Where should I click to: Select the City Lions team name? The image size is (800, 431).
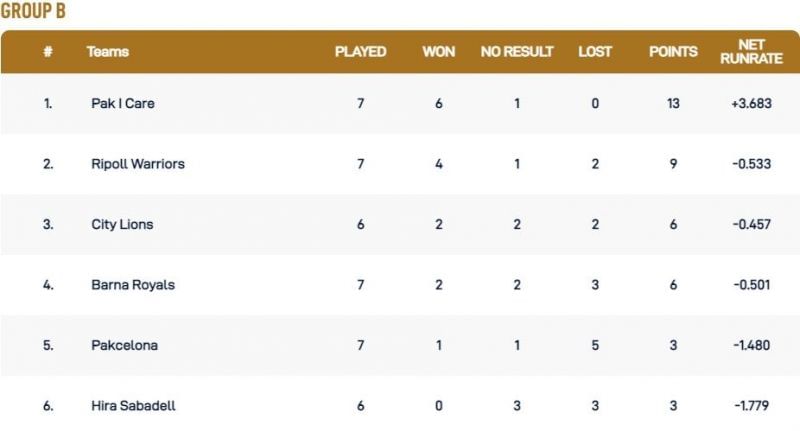[x=121, y=224]
